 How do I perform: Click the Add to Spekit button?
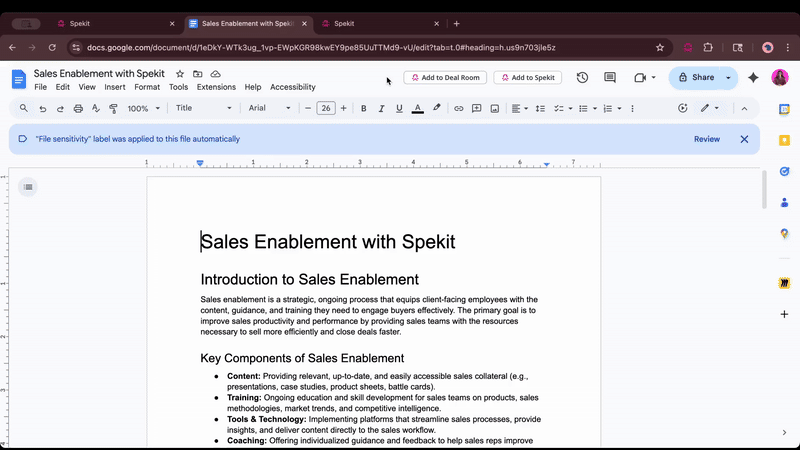pos(527,77)
